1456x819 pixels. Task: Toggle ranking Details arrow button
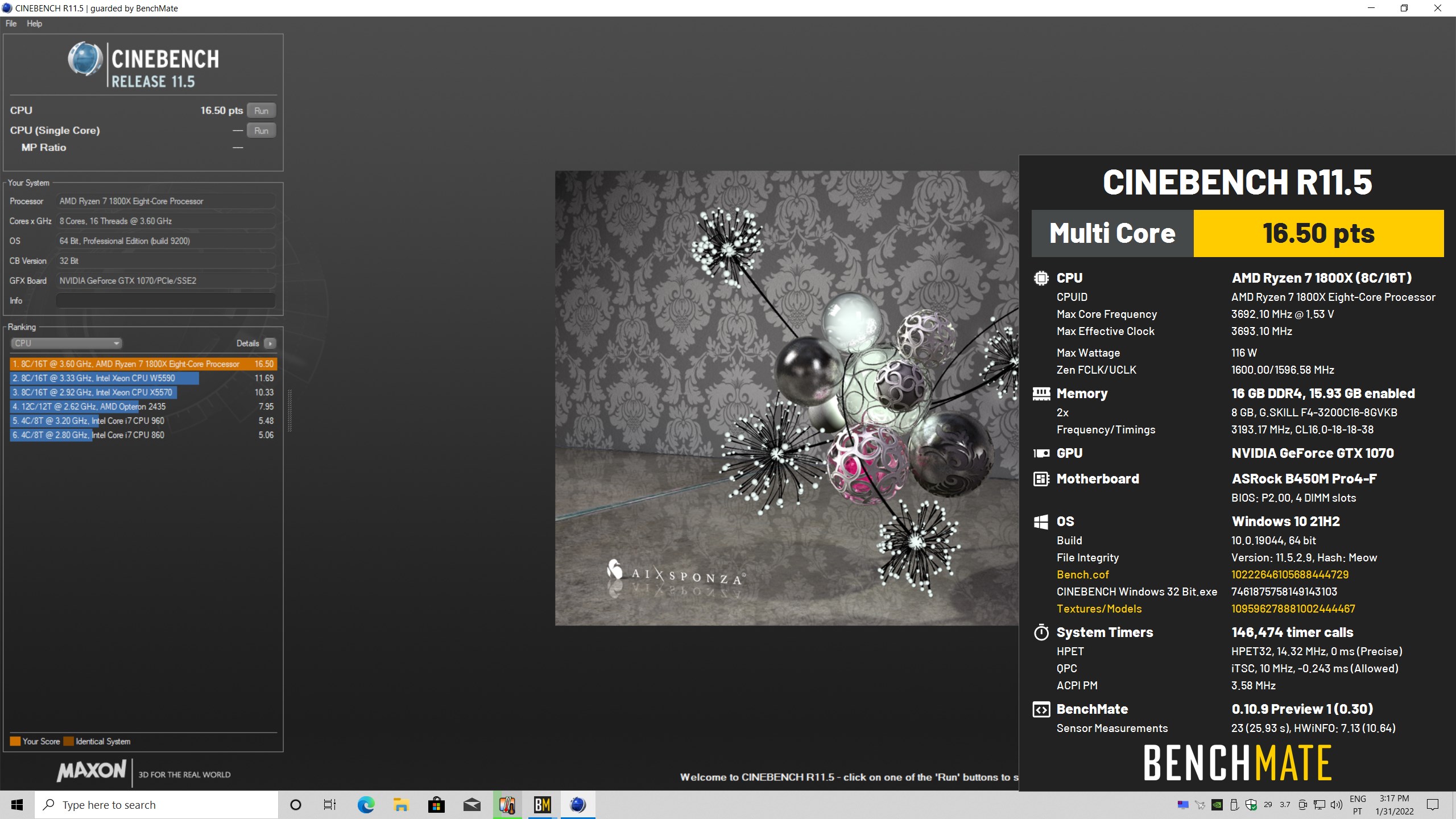tap(270, 343)
